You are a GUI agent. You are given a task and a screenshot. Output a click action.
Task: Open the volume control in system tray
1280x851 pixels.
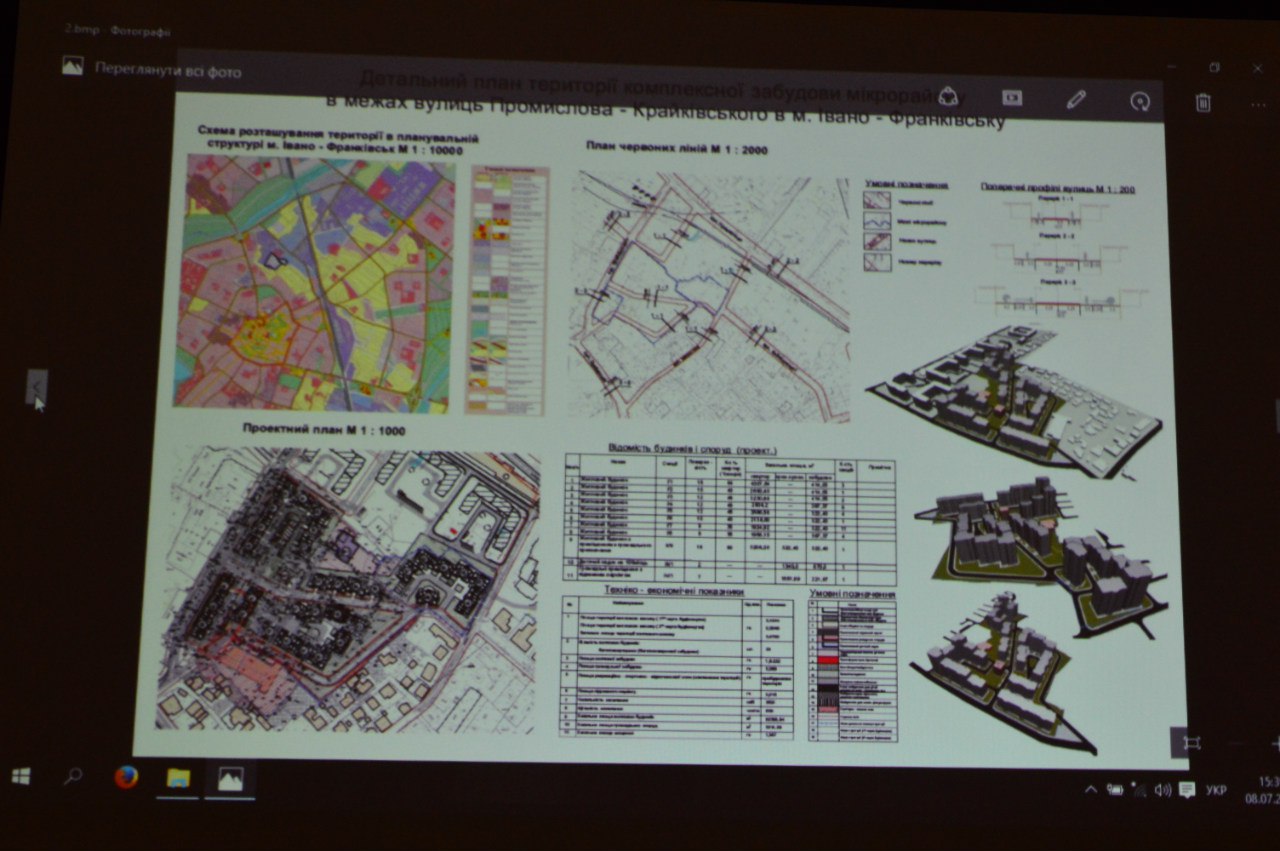[1162, 790]
